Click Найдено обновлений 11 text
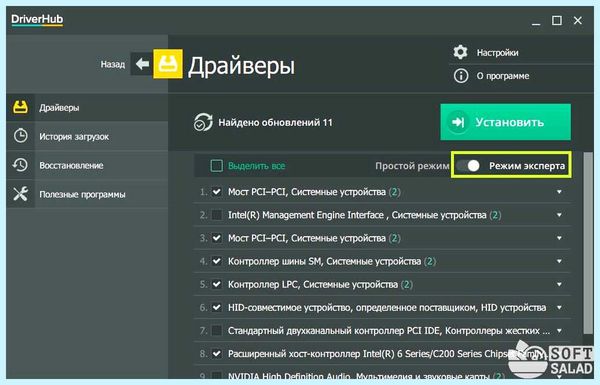600x385 pixels. click(x=276, y=123)
